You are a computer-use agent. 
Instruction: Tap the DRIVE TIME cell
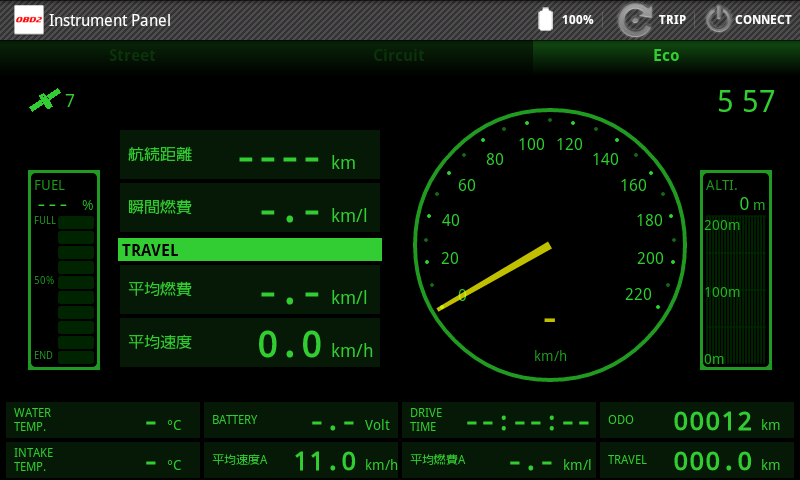(499, 420)
